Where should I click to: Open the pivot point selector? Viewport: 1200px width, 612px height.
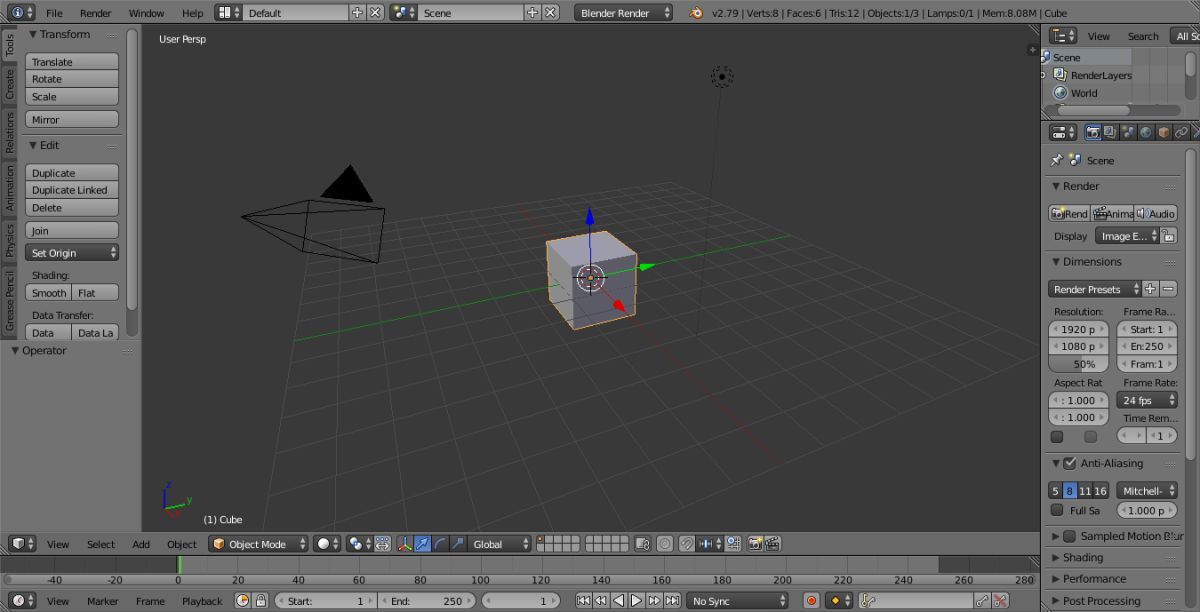[x=359, y=544]
